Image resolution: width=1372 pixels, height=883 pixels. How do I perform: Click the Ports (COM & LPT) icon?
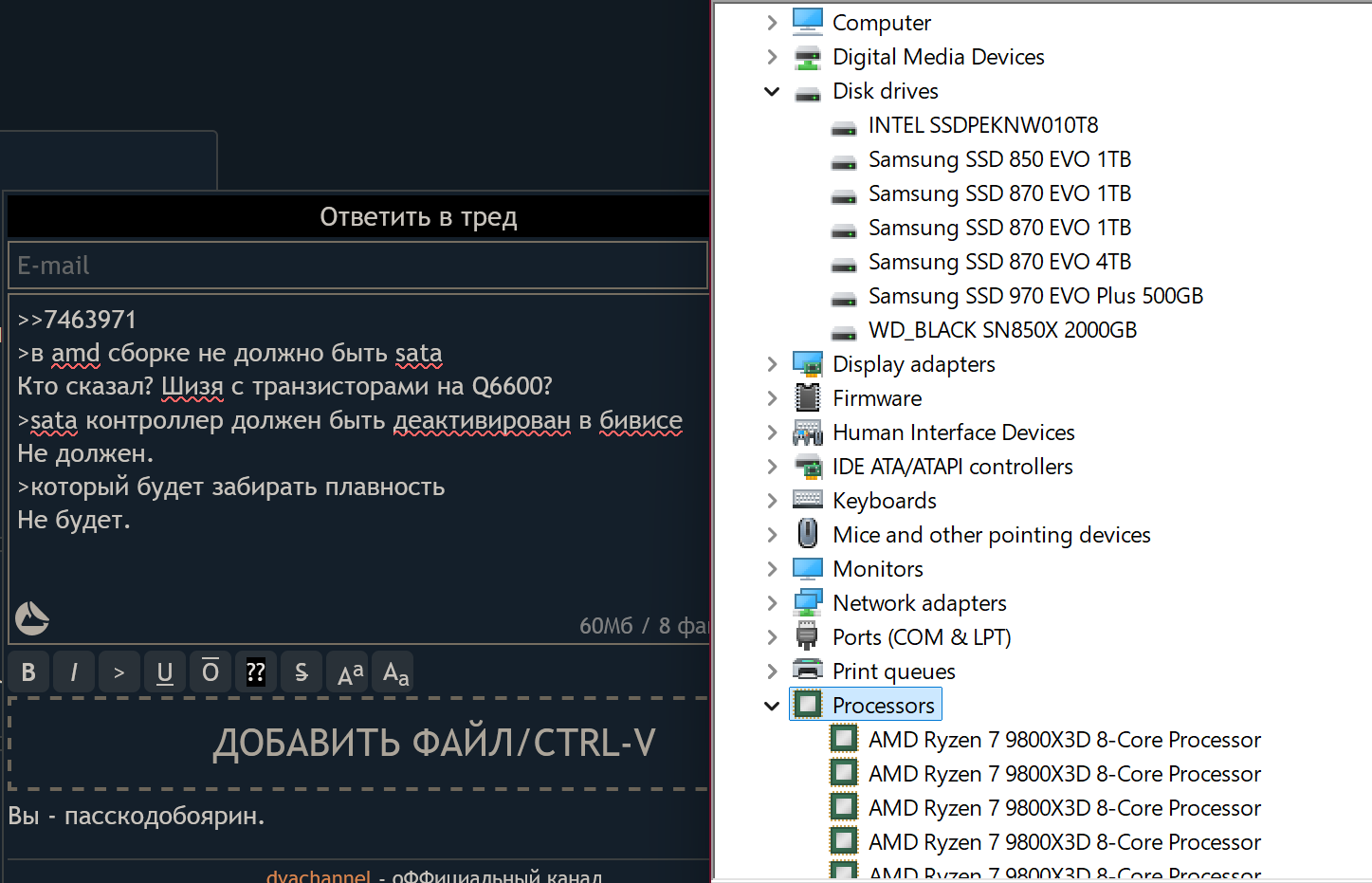(808, 636)
